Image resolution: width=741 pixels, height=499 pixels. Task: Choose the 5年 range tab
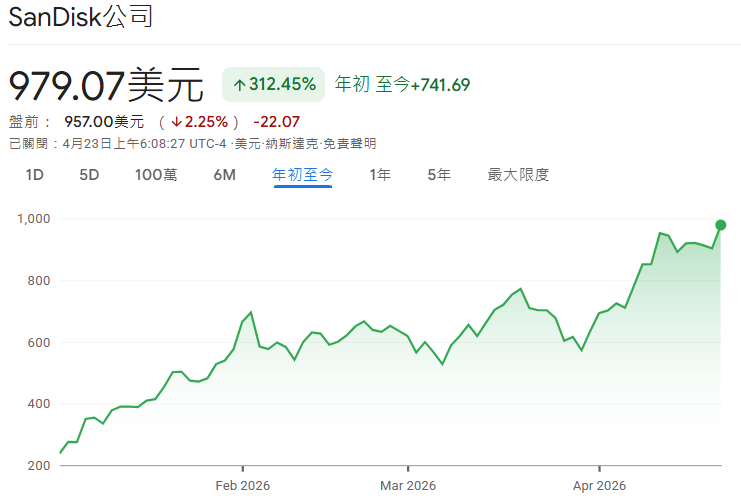pyautogui.click(x=439, y=175)
